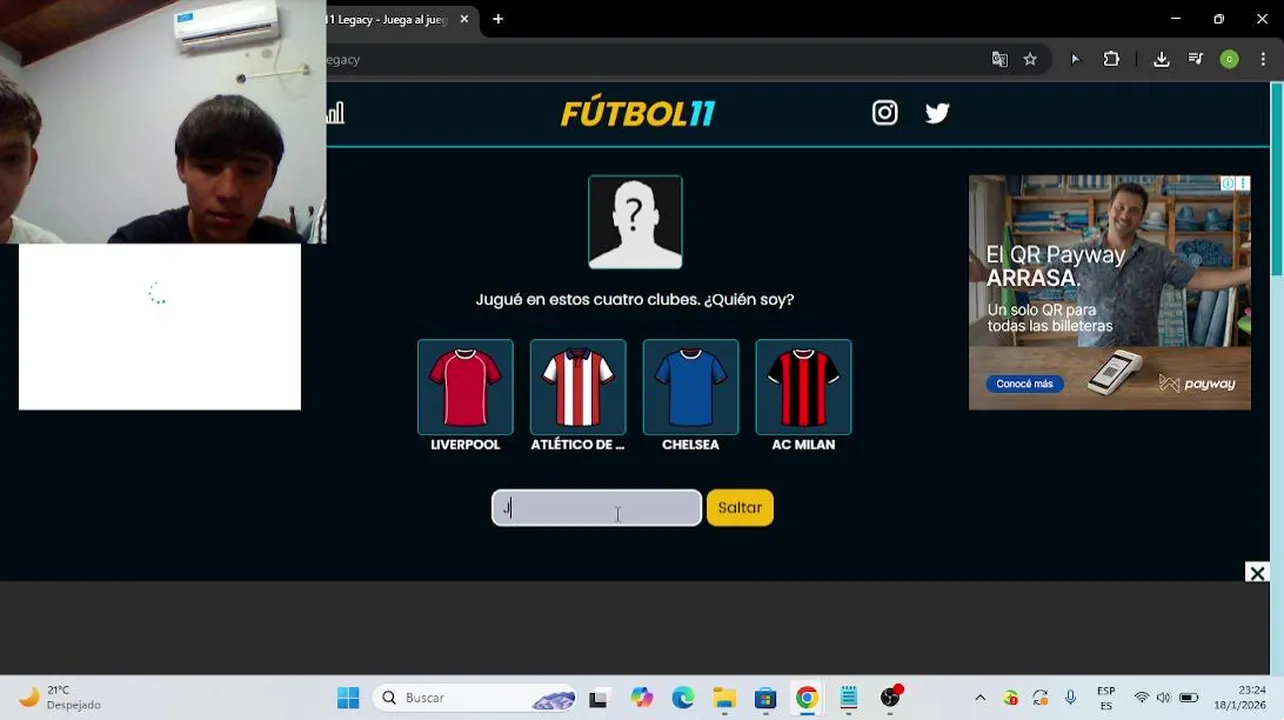The height and width of the screenshot is (720, 1284).
Task: Open File Explorer from the taskbar
Action: [724, 698]
